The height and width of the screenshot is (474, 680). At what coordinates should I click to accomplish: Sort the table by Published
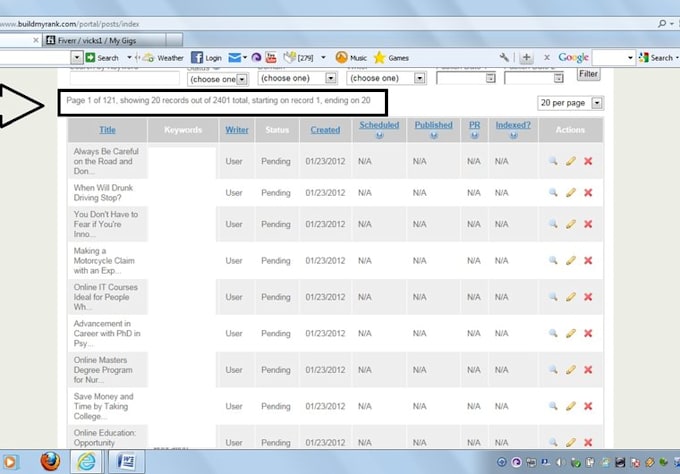tap(433, 125)
